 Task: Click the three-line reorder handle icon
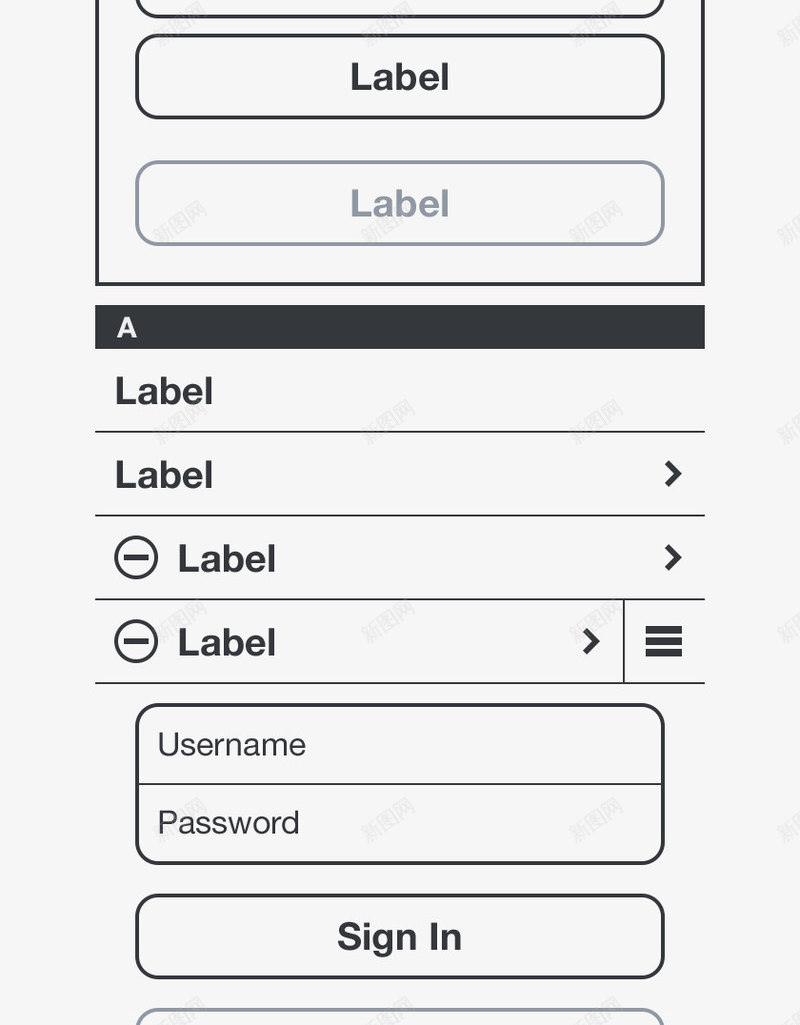tap(664, 642)
